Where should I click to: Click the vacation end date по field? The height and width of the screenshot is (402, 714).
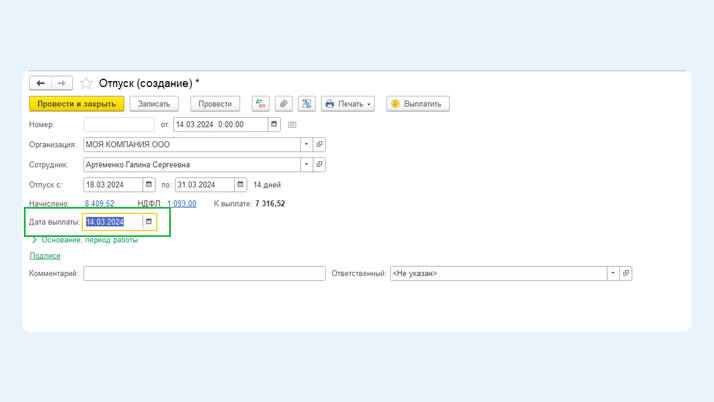(x=205, y=184)
